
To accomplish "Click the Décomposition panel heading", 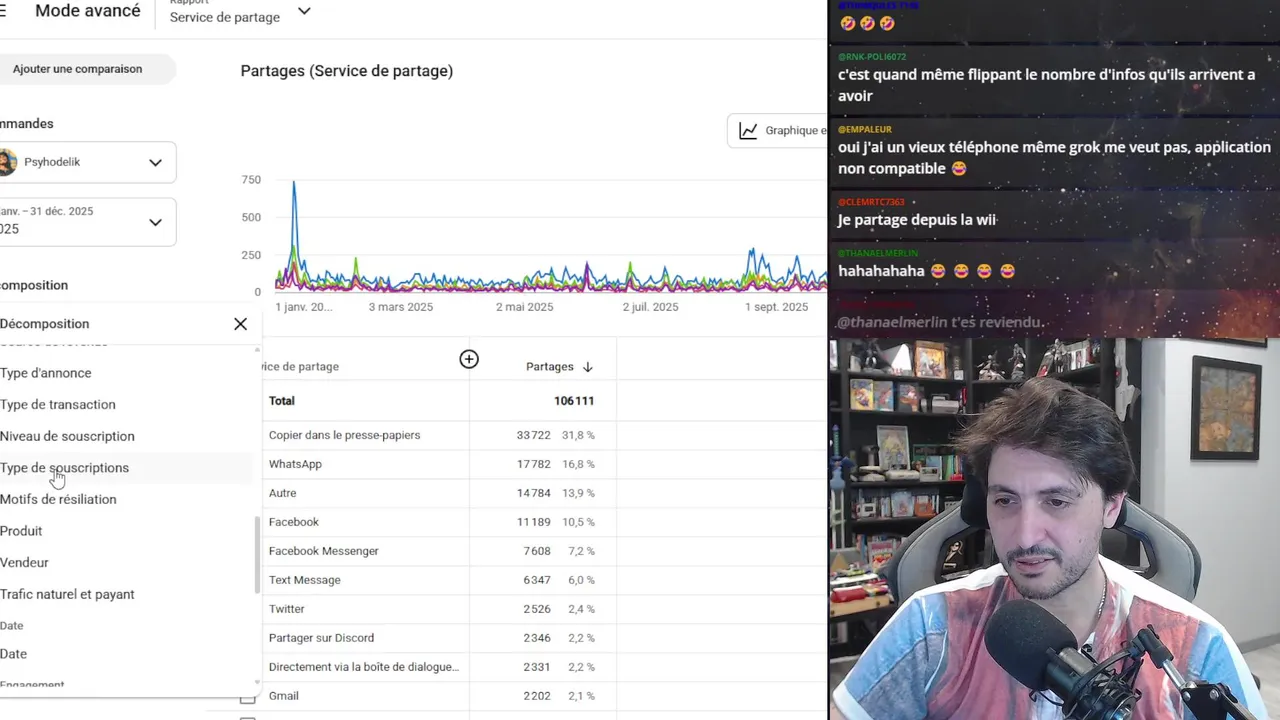I will 45,324.
